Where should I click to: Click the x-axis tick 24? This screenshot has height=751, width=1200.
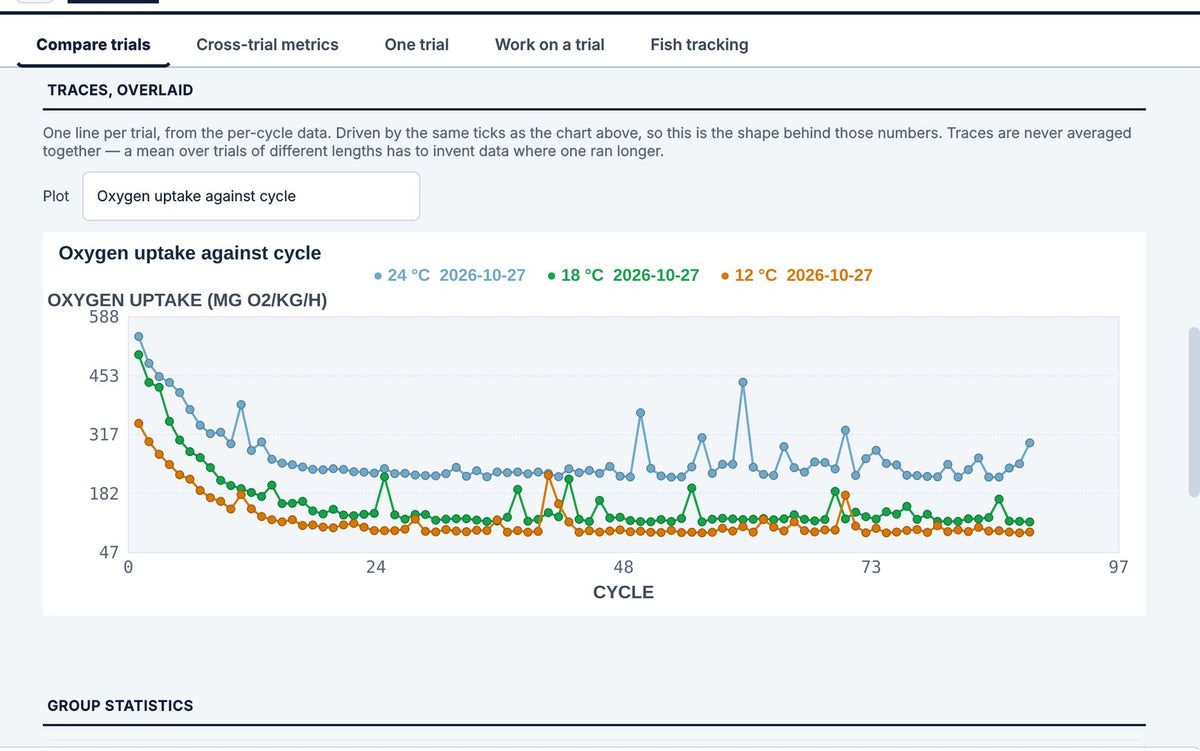click(x=375, y=567)
